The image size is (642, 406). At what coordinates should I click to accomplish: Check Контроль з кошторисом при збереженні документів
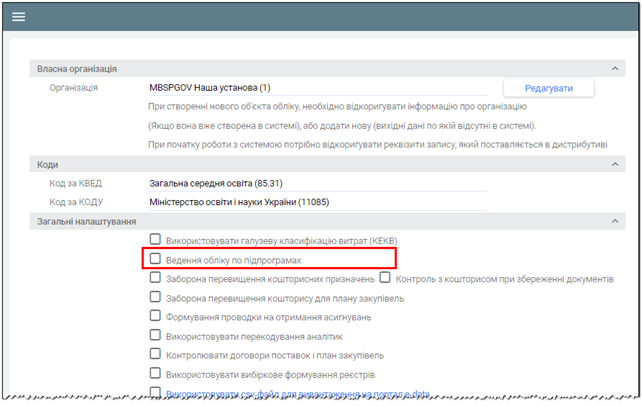click(385, 278)
